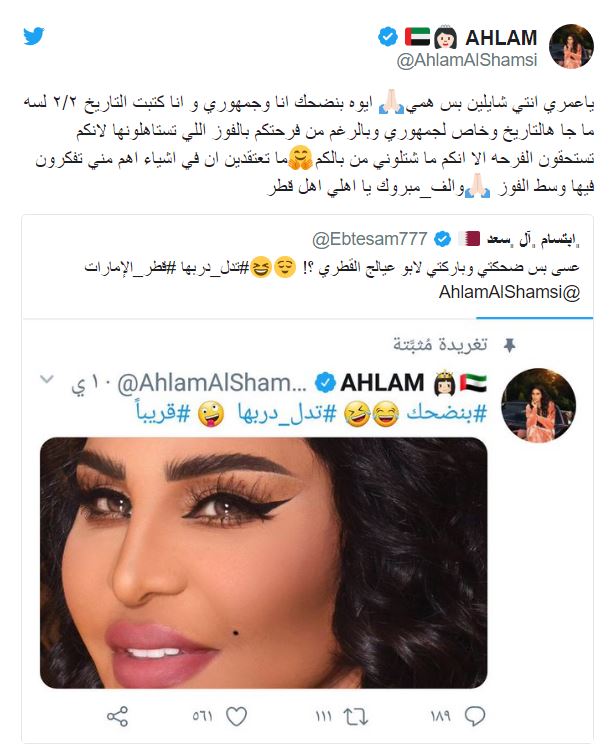The height and width of the screenshot is (749, 616).
Task: Follow the @AhlamAlShamsi mention in quoted tweet
Action: pyautogui.click(x=509, y=291)
